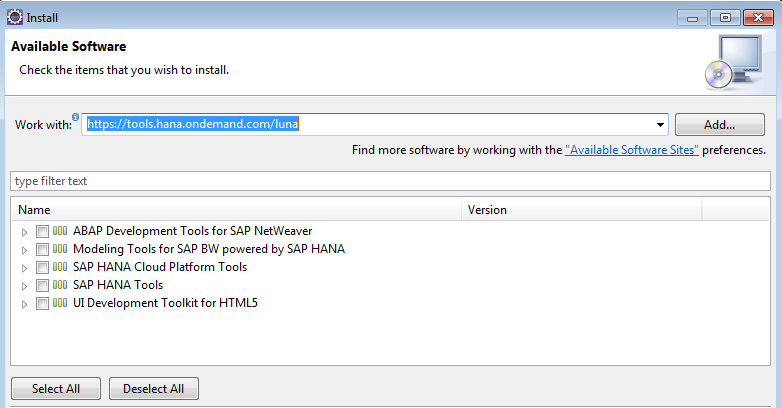Check SAP HANA Cloud Platform Tools checkbox

42,267
